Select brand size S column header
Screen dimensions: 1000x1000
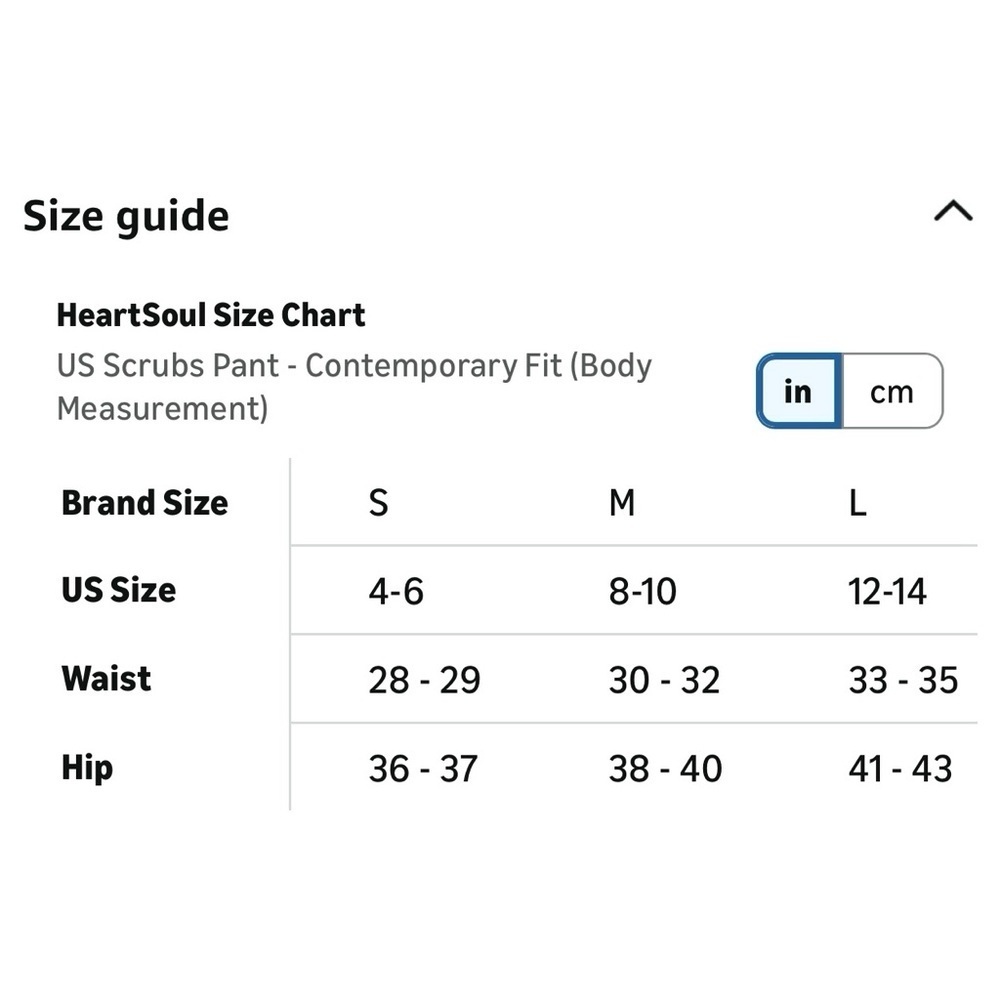pos(378,502)
